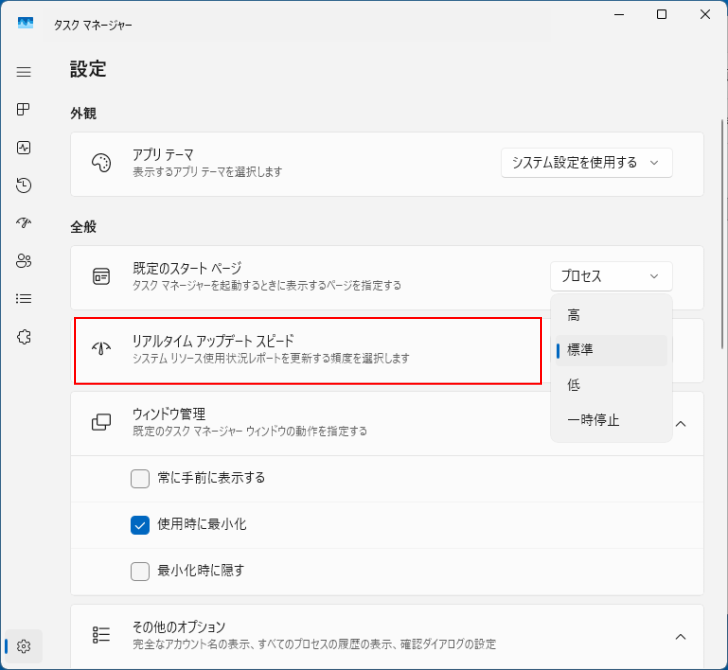Click the ウィンドウ管理 title text
The height and width of the screenshot is (670, 728).
[x=169, y=414]
